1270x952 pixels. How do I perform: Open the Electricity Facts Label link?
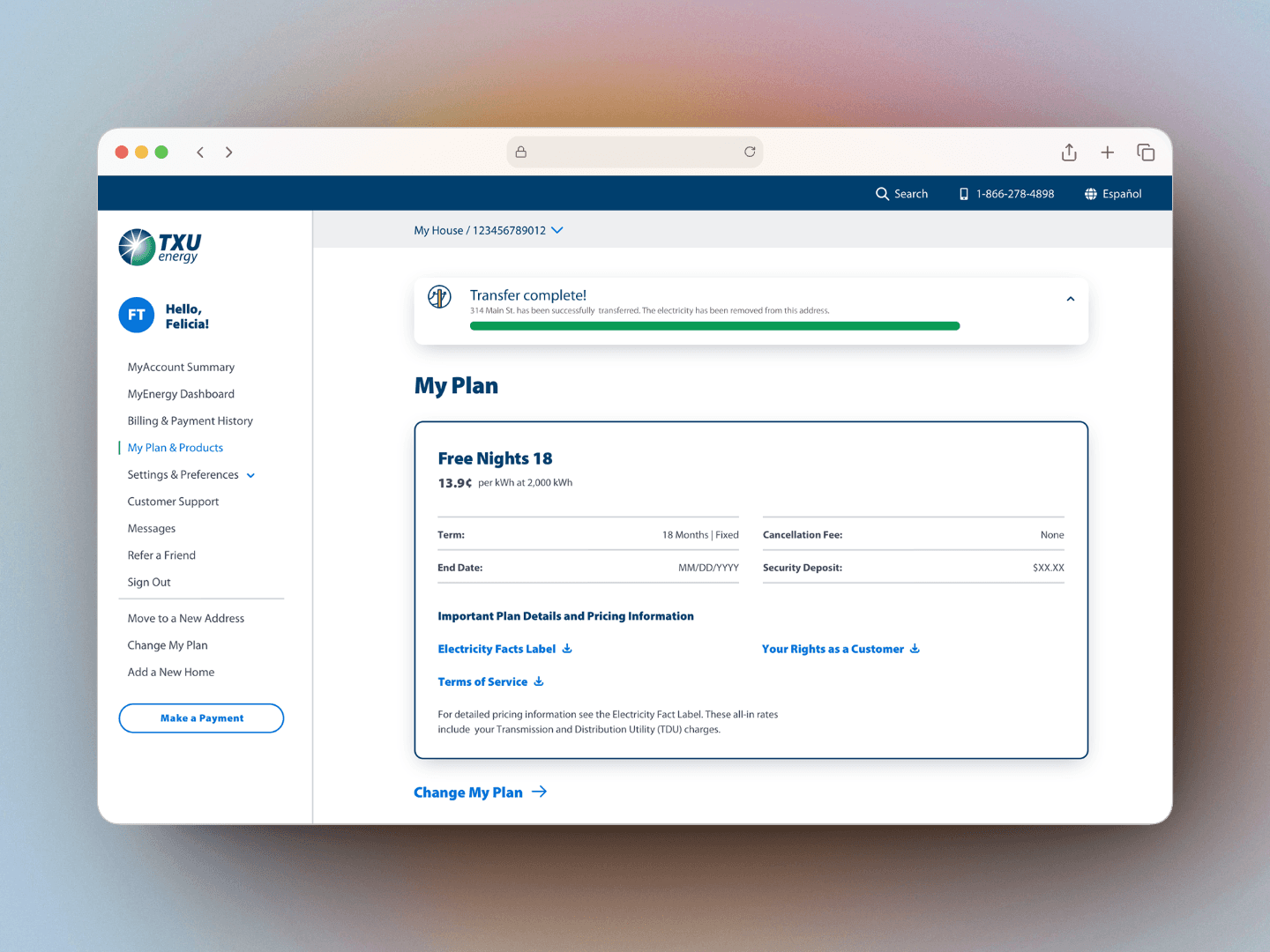[x=497, y=649]
